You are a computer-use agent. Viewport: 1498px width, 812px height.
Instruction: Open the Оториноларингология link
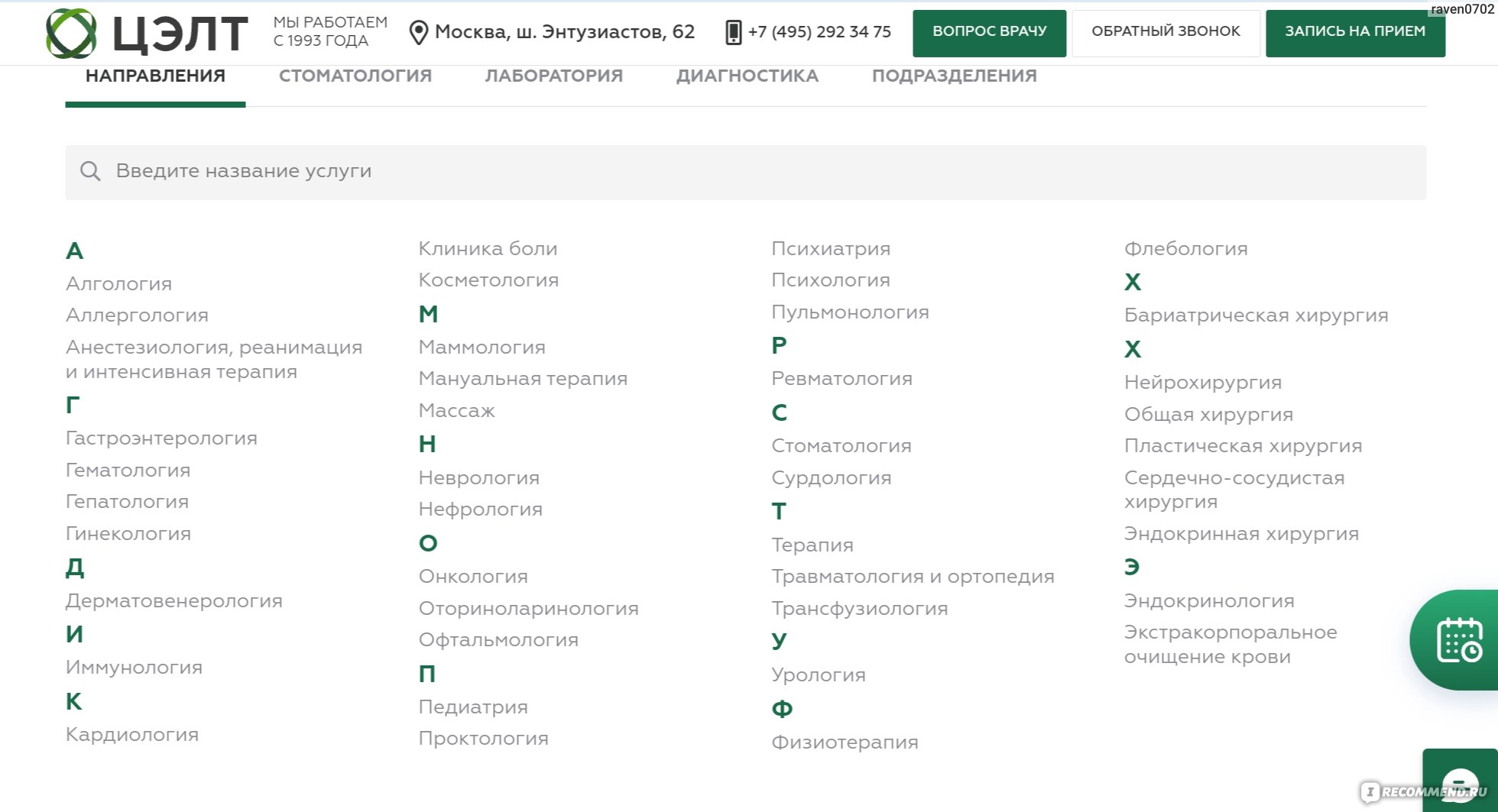[x=529, y=609]
